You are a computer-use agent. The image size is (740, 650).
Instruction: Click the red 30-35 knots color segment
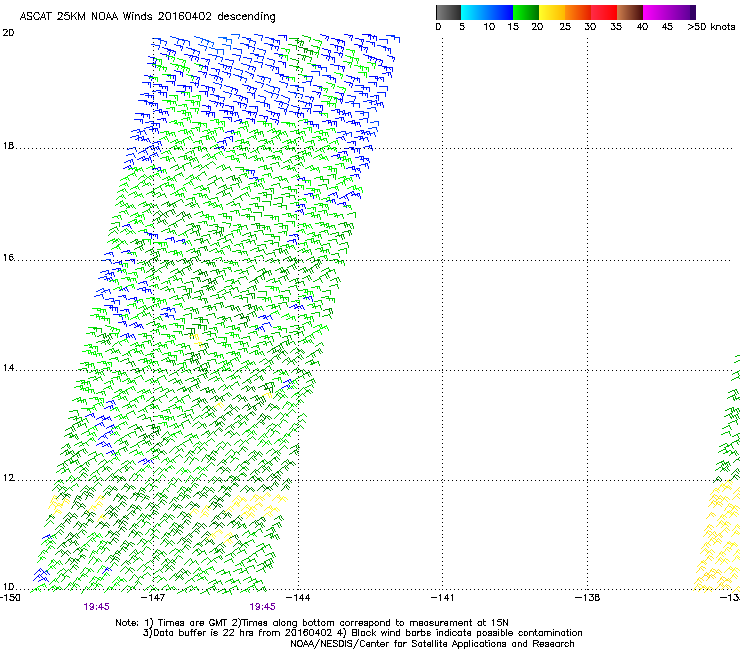pyautogui.click(x=604, y=12)
